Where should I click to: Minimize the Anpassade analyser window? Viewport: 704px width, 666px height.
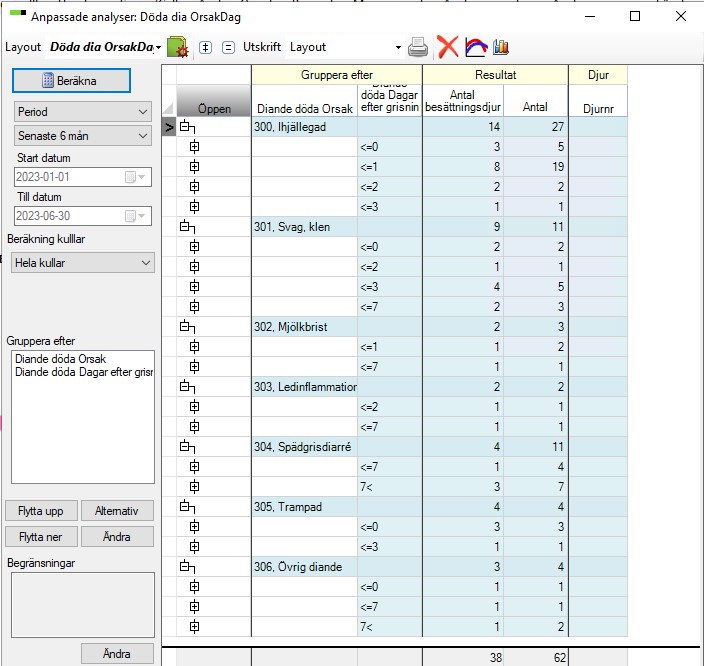coord(590,17)
